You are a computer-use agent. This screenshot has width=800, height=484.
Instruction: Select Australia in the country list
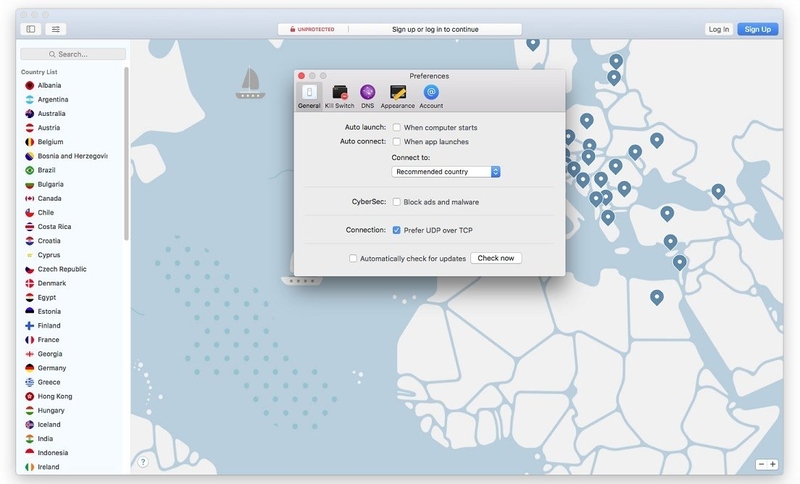(x=52, y=114)
